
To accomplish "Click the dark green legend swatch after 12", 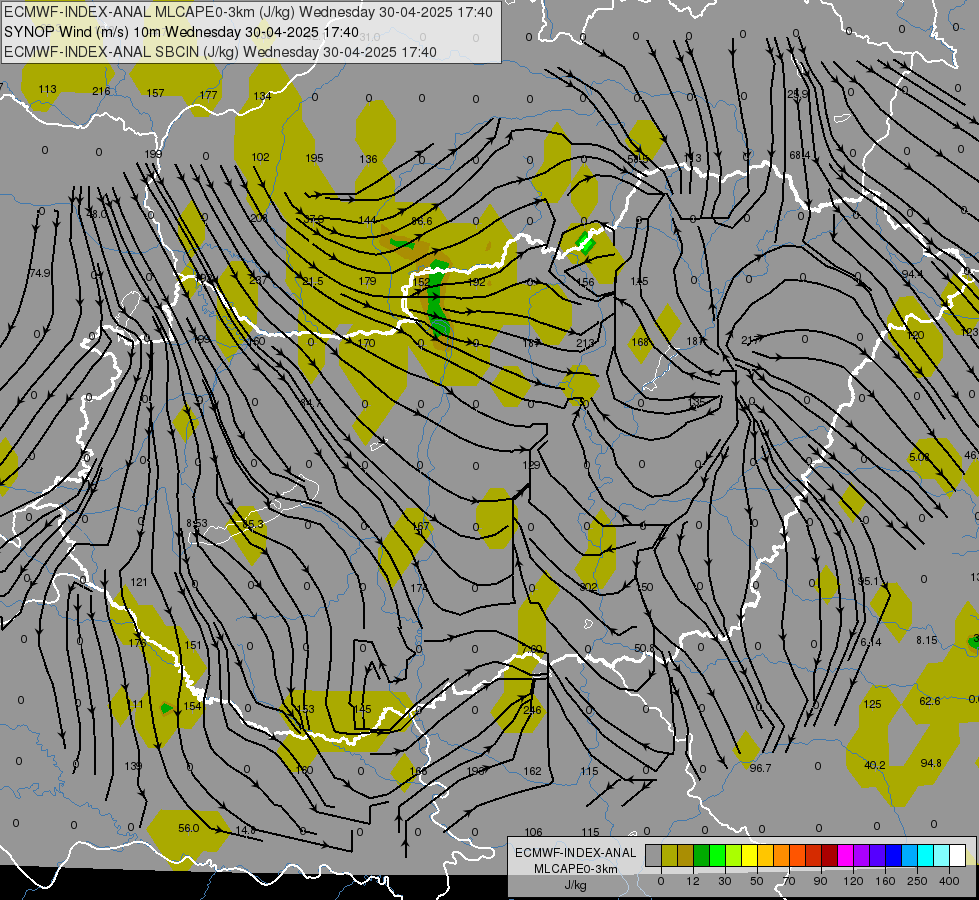I will [702, 855].
